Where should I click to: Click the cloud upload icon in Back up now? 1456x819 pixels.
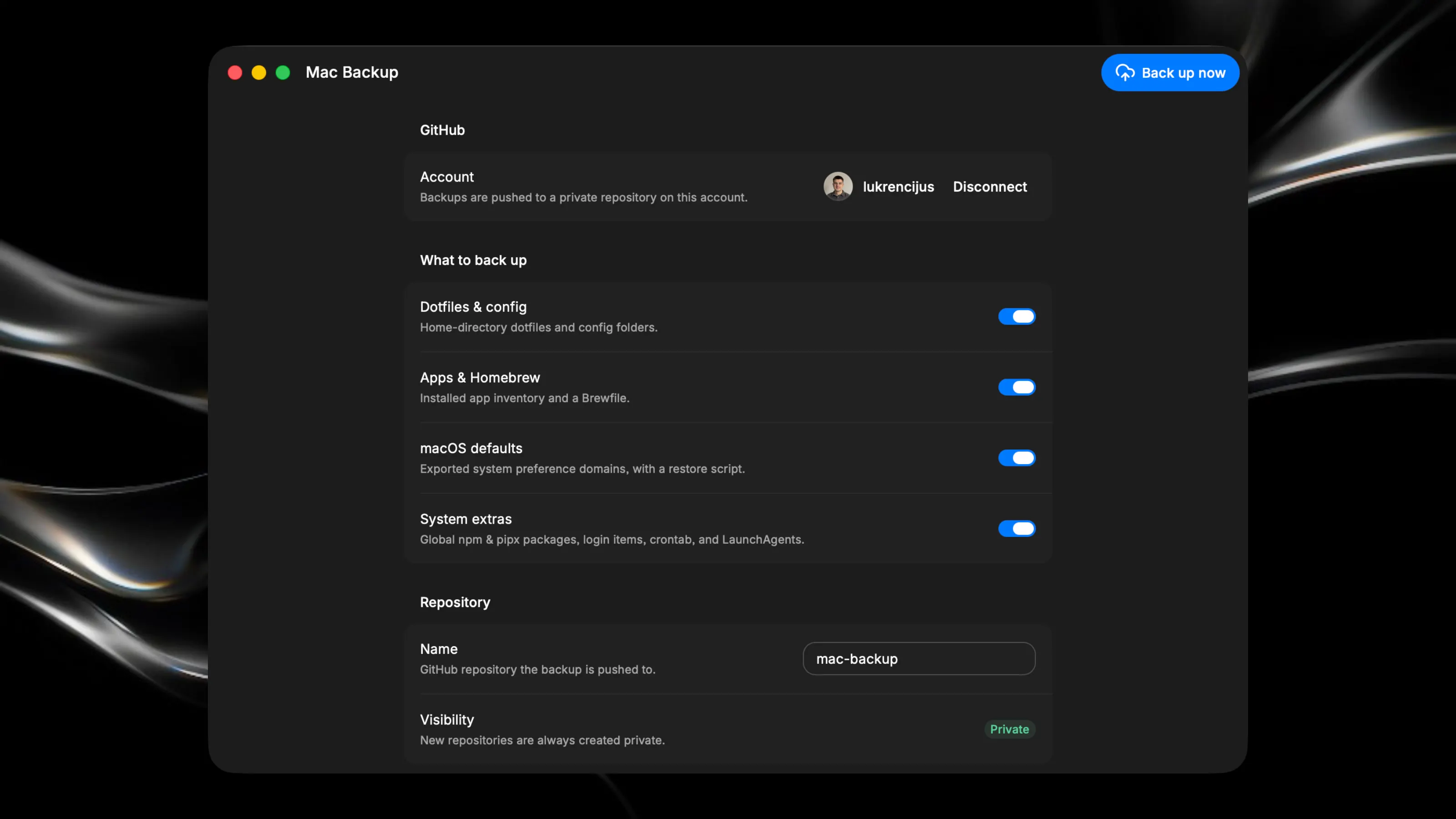pos(1125,72)
